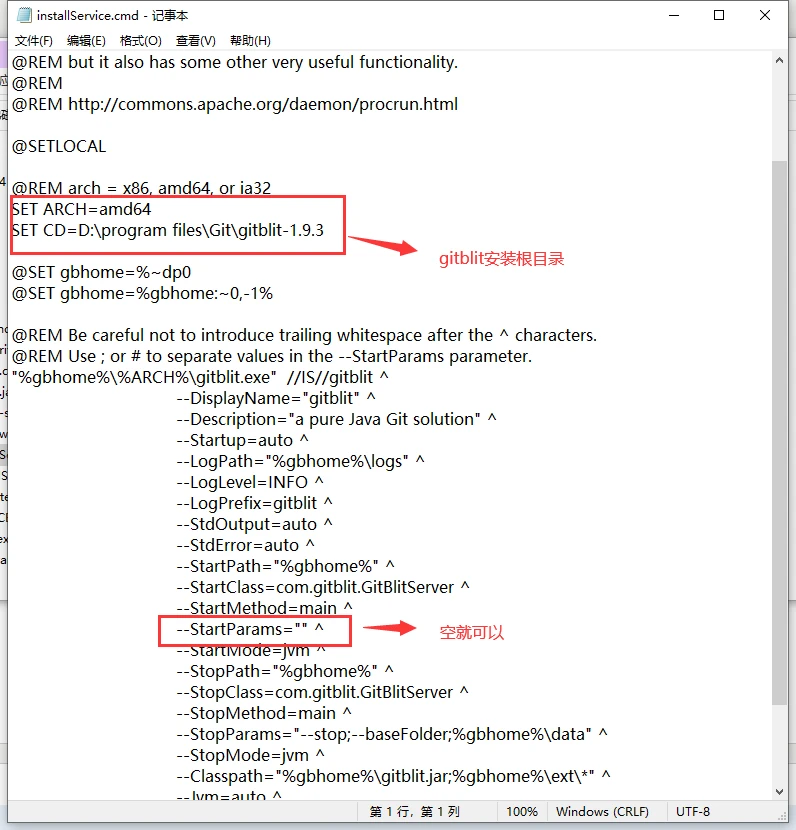The height and width of the screenshot is (830, 796).
Task: Click the --StartMethod=main line
Action: [265, 608]
